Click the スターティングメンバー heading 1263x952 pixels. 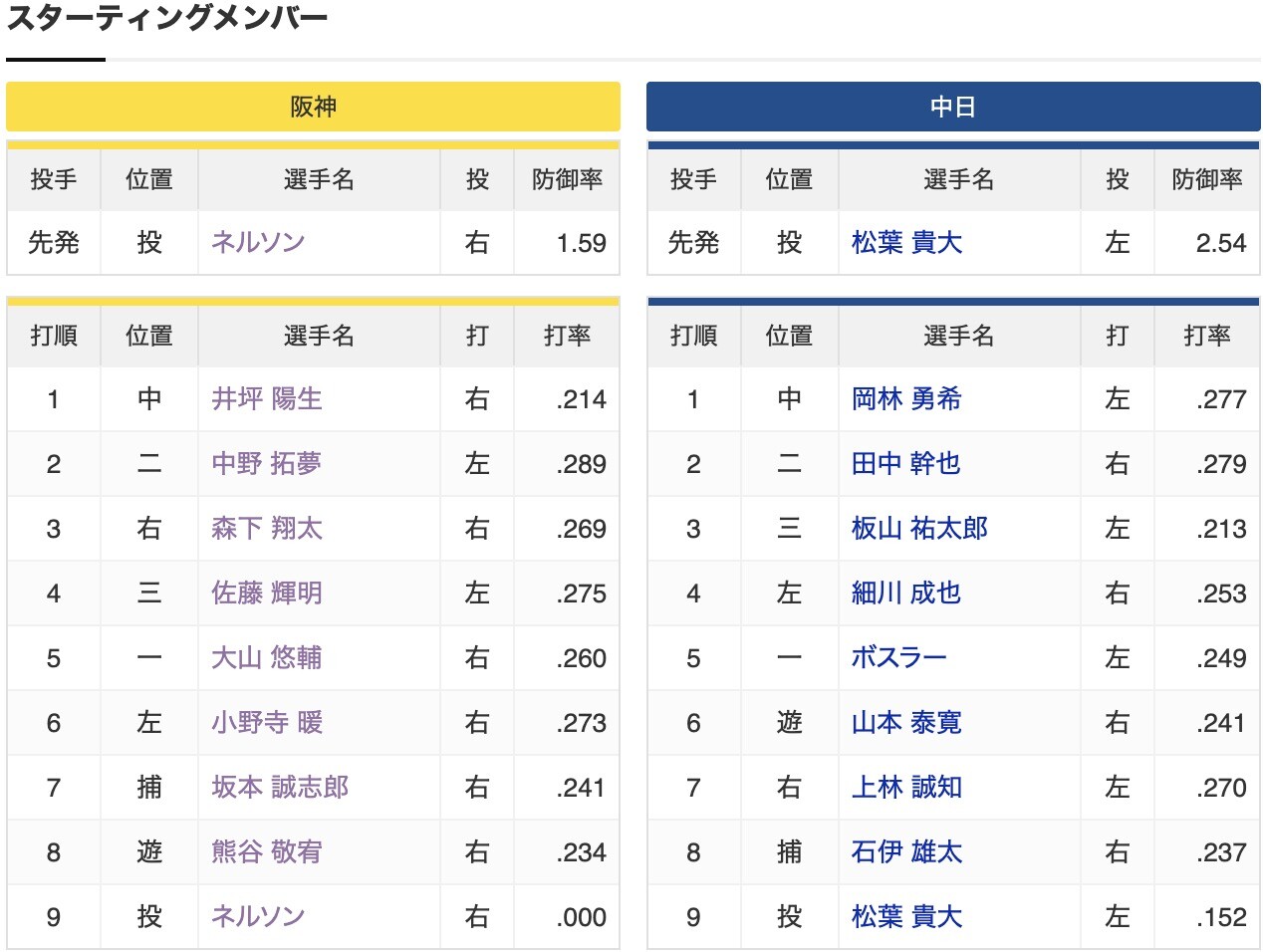click(x=167, y=18)
